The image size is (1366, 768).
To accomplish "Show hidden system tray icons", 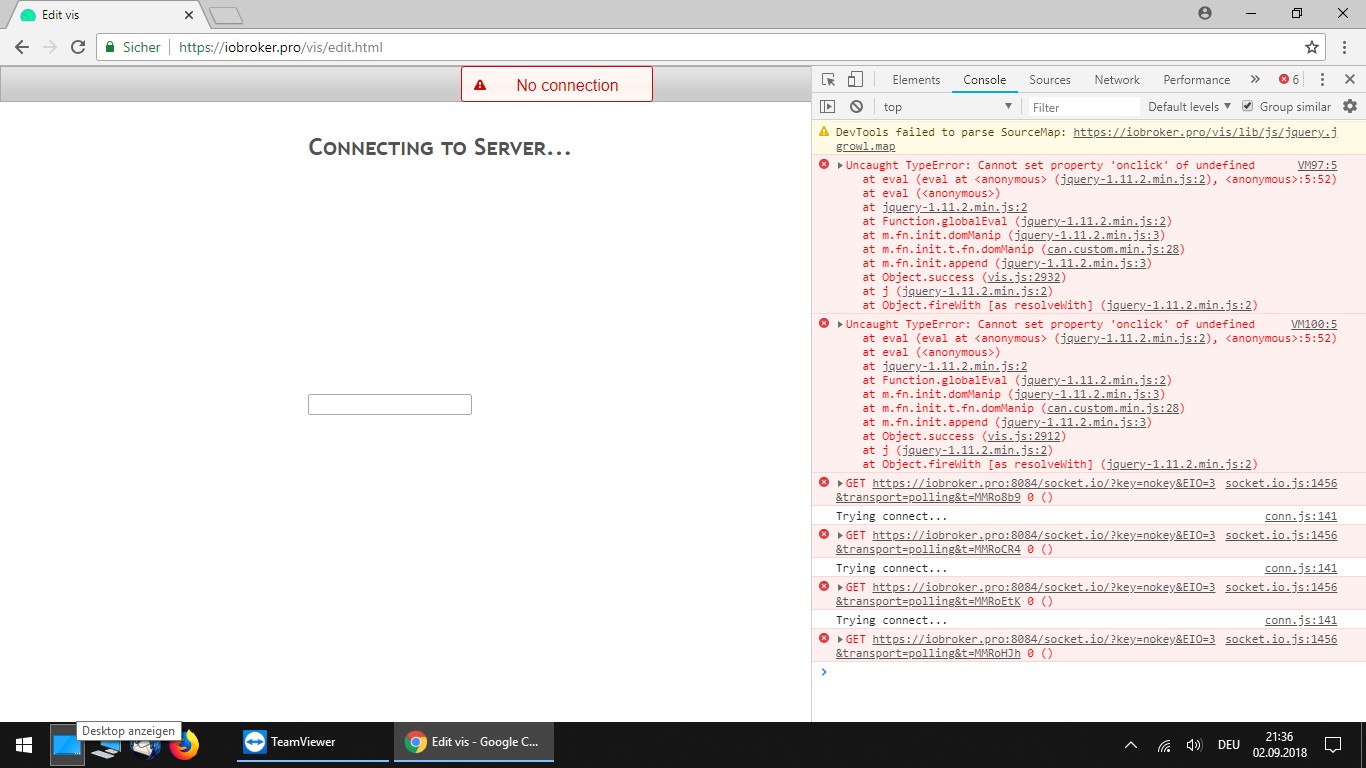I will [x=1131, y=745].
